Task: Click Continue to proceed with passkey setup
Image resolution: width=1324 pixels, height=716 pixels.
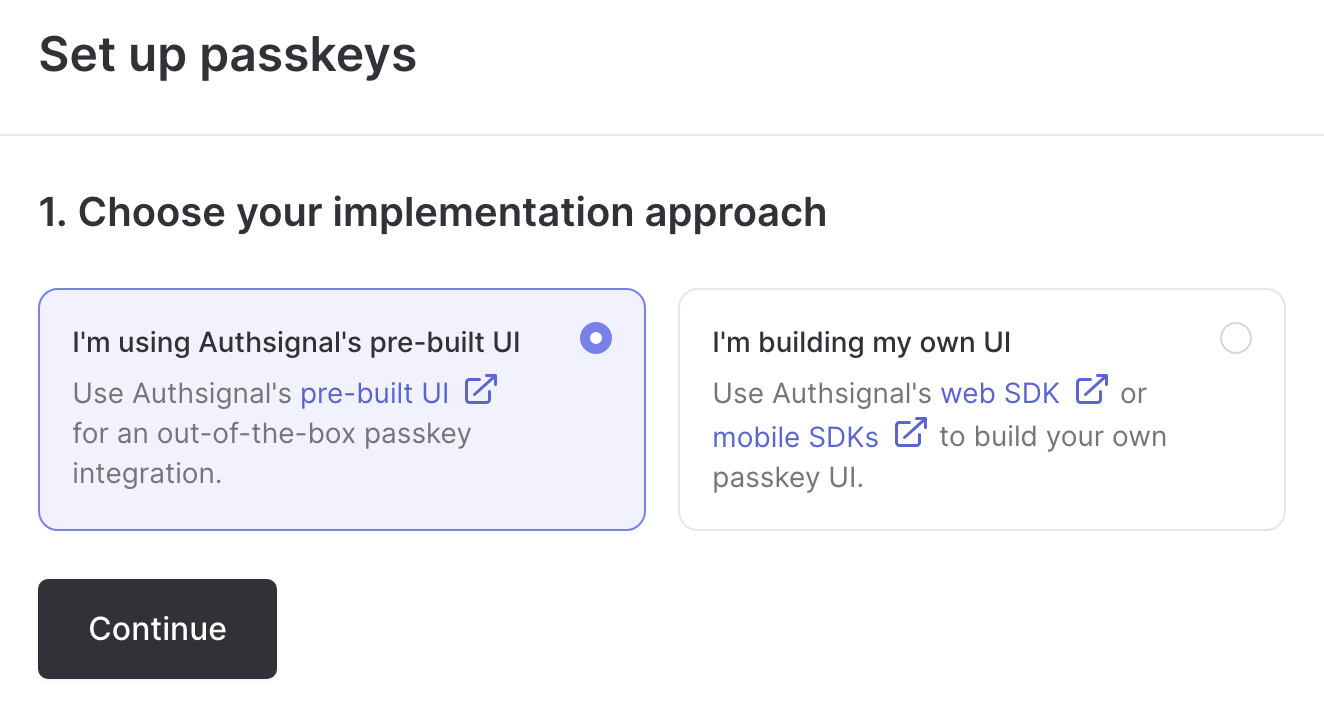Action: coord(157,628)
